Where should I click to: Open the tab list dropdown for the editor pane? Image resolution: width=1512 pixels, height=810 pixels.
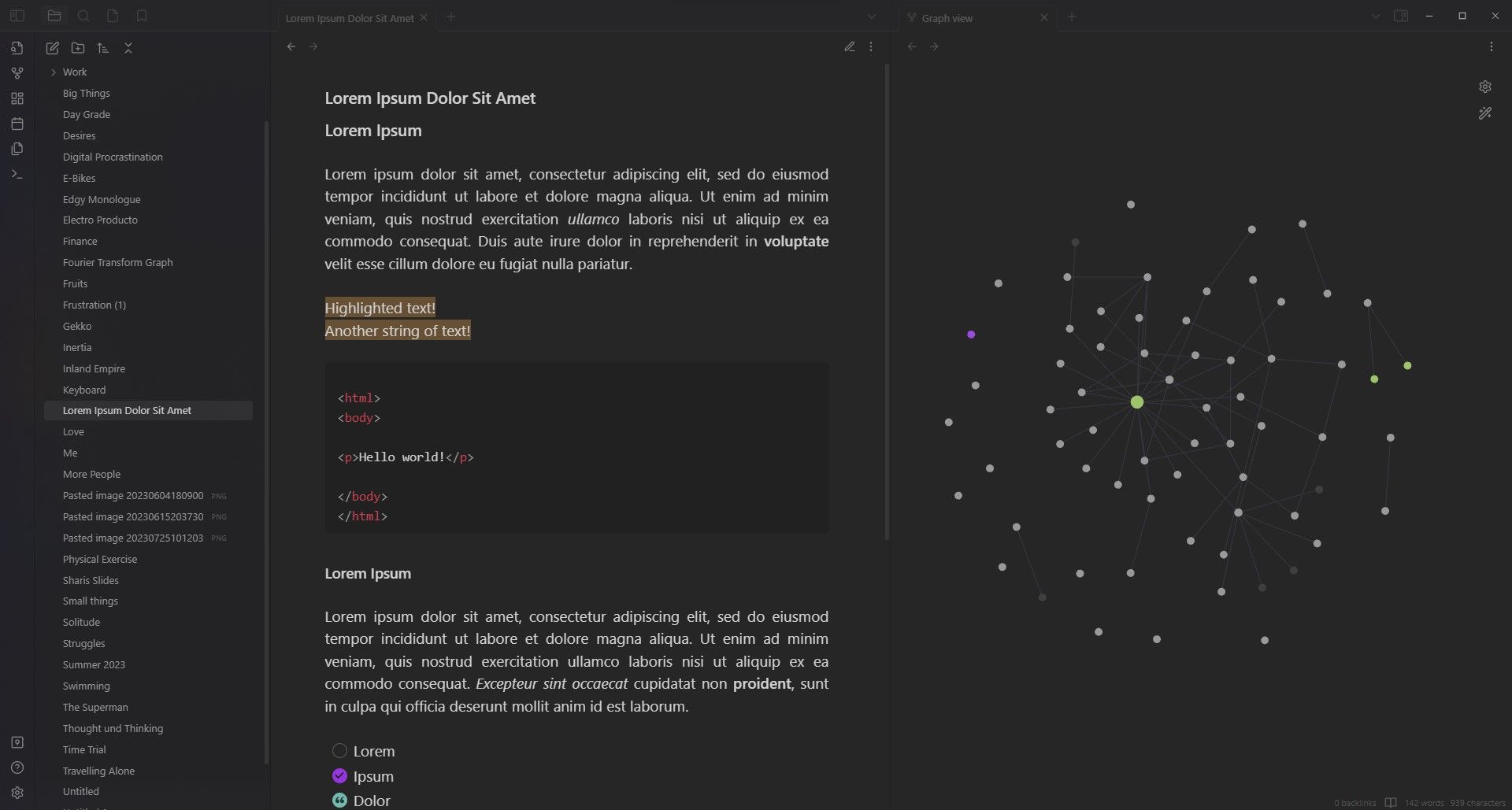coord(871,16)
